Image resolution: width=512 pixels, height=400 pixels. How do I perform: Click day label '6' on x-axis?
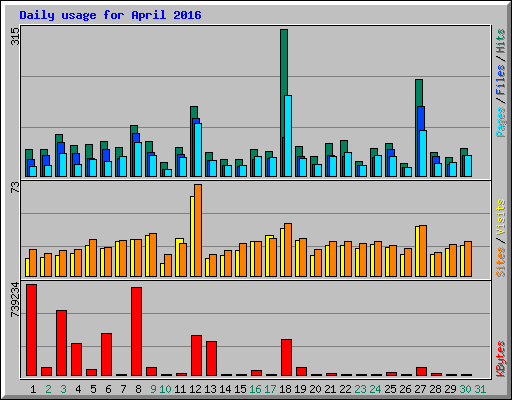[108, 389]
